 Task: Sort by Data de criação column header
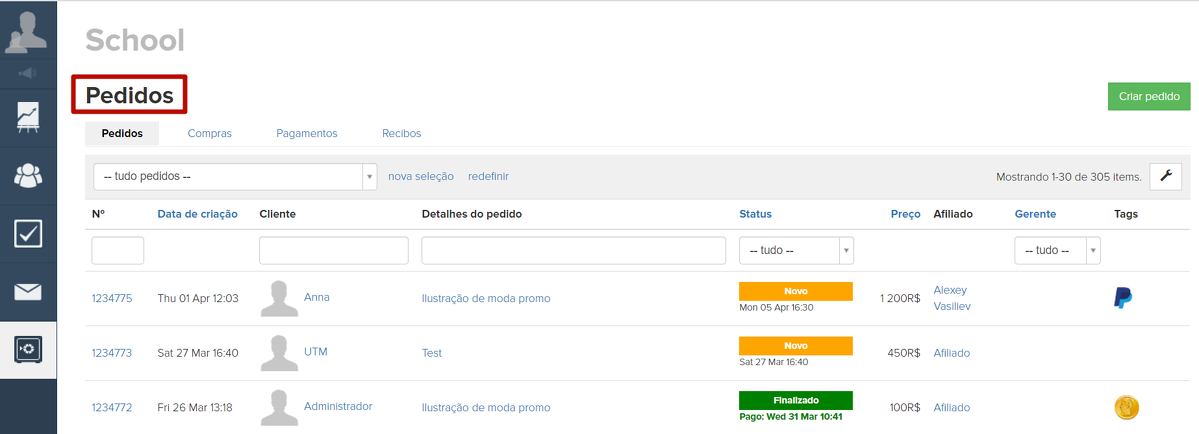pos(197,214)
